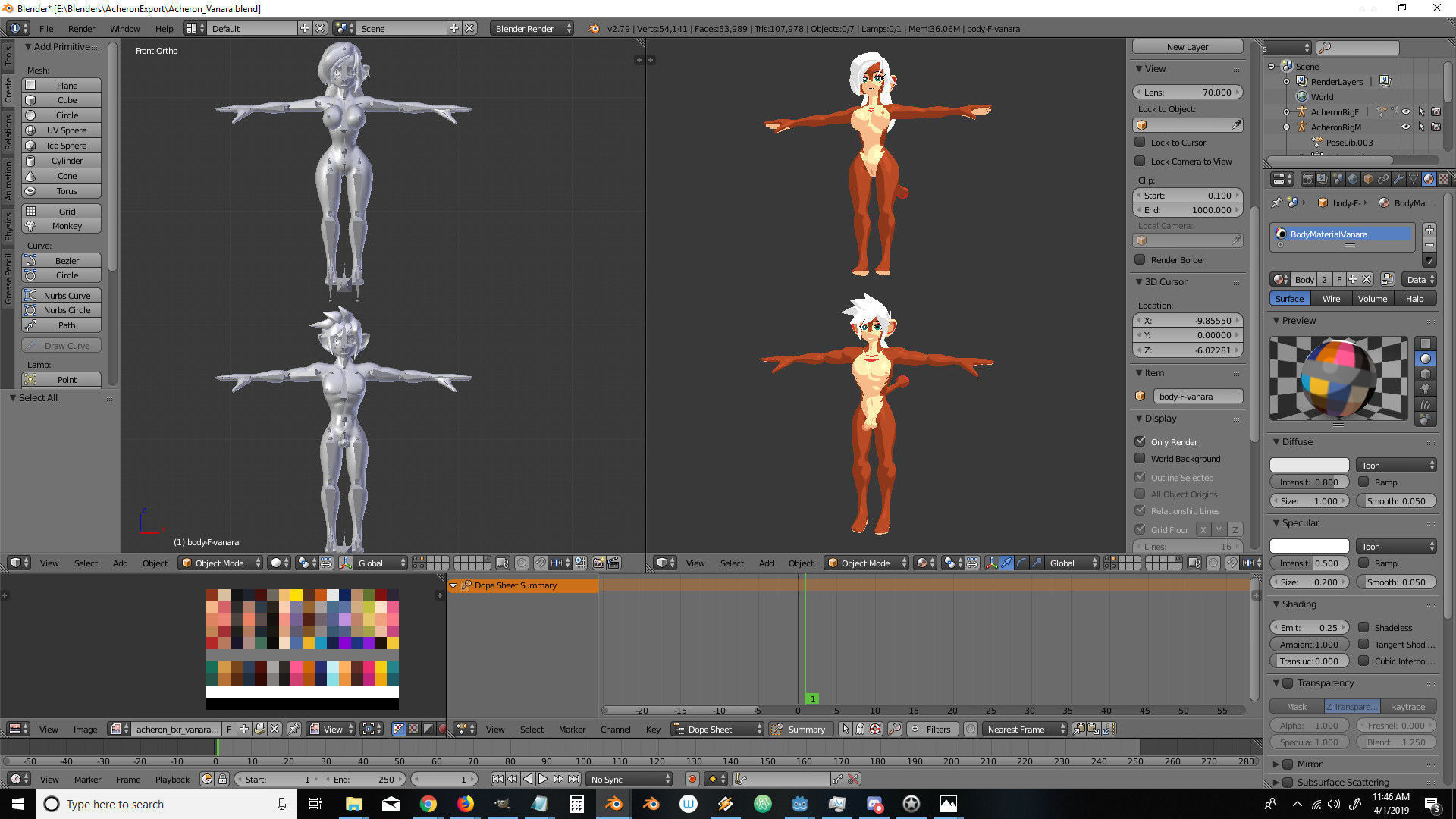Open the Help menu

point(164,28)
